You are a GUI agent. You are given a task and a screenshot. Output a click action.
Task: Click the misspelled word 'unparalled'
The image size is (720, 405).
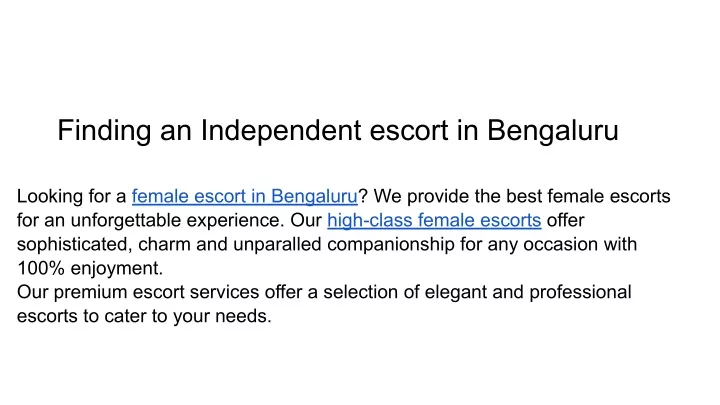[277, 244]
